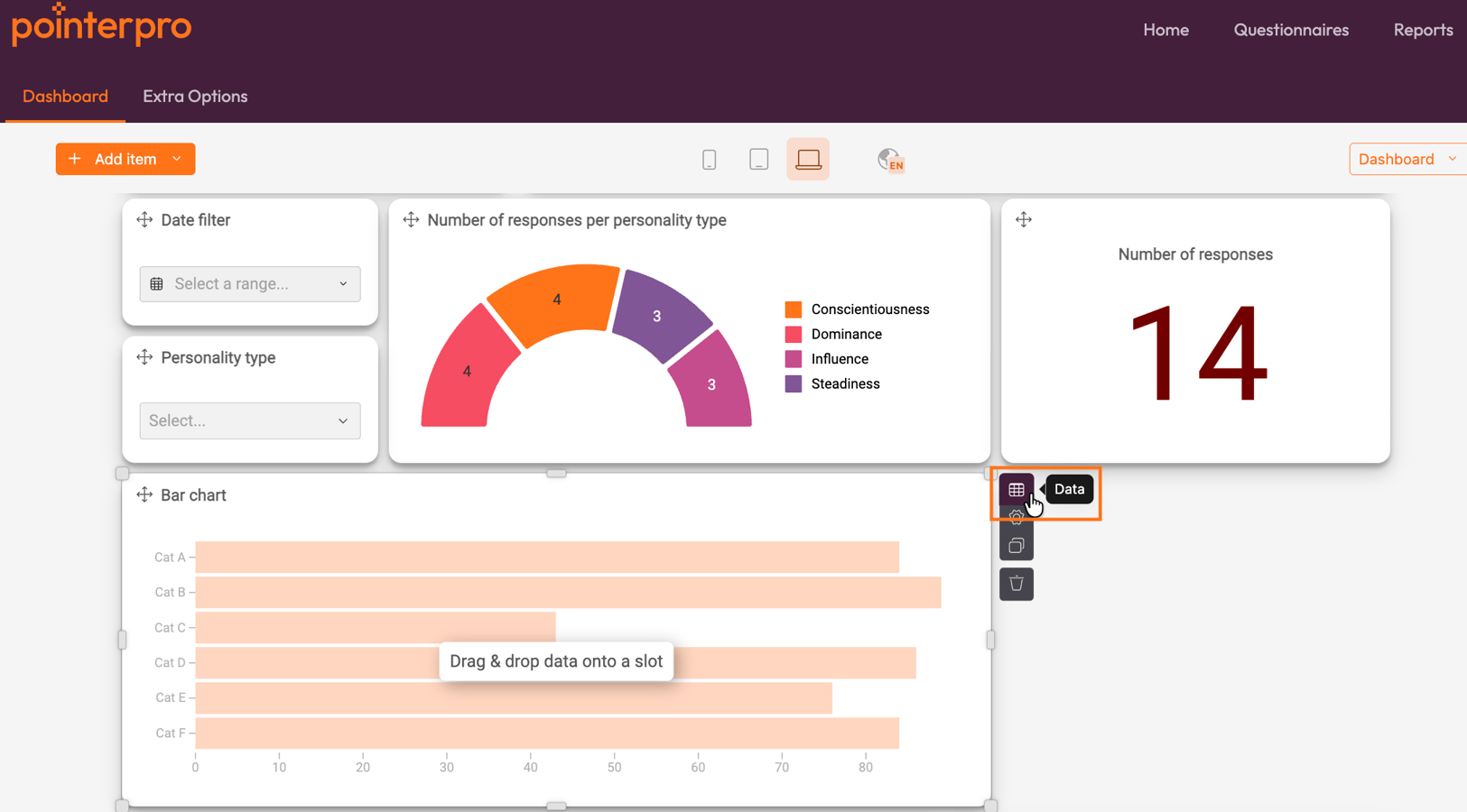Click the Steadiness purple legend swatch
1467x812 pixels.
coord(794,383)
